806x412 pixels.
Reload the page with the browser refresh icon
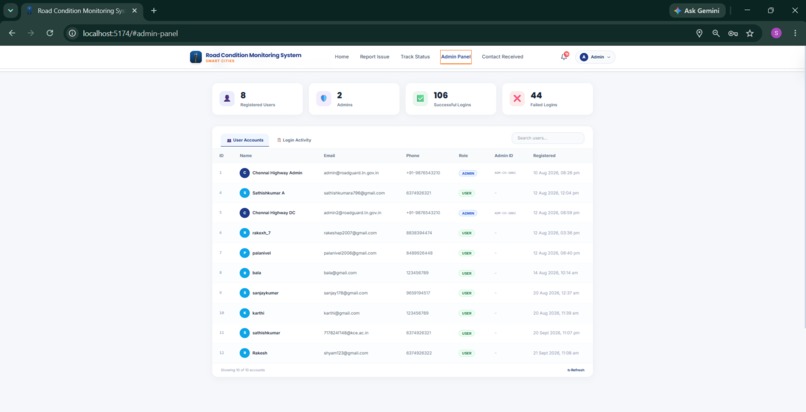pyautogui.click(x=49, y=33)
